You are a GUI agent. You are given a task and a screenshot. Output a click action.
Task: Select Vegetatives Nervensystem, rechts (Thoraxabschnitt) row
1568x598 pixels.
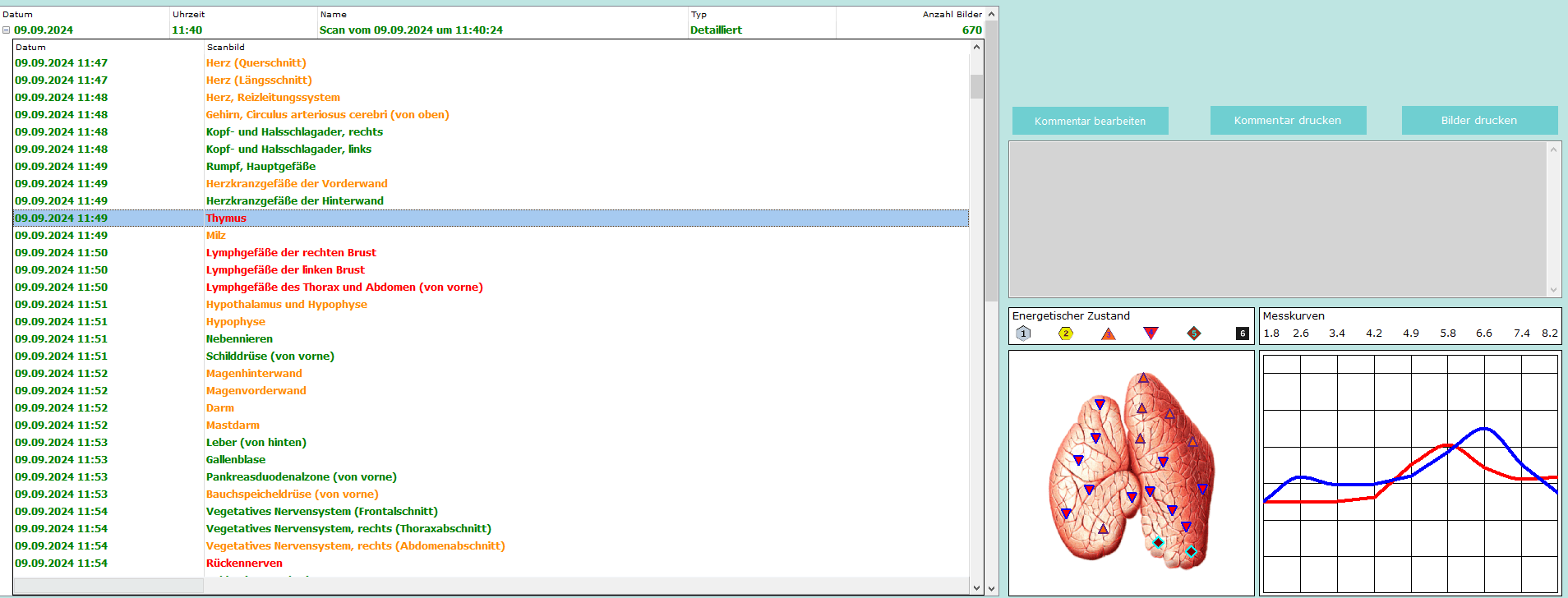[x=491, y=528]
